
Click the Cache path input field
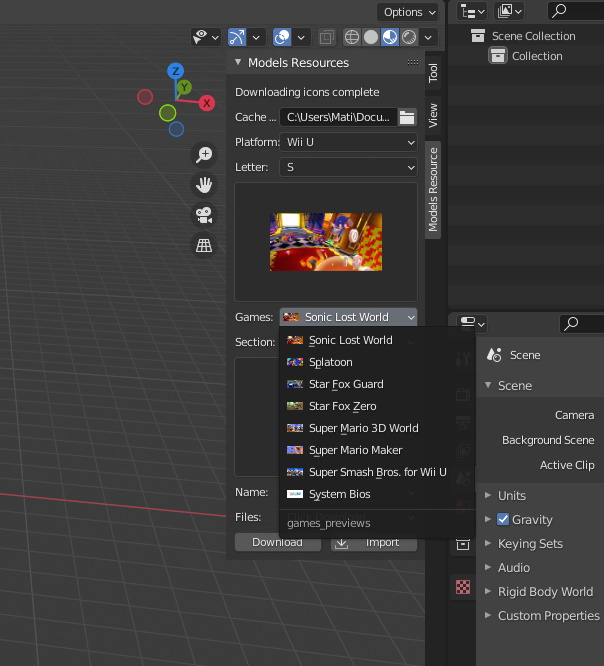339,117
